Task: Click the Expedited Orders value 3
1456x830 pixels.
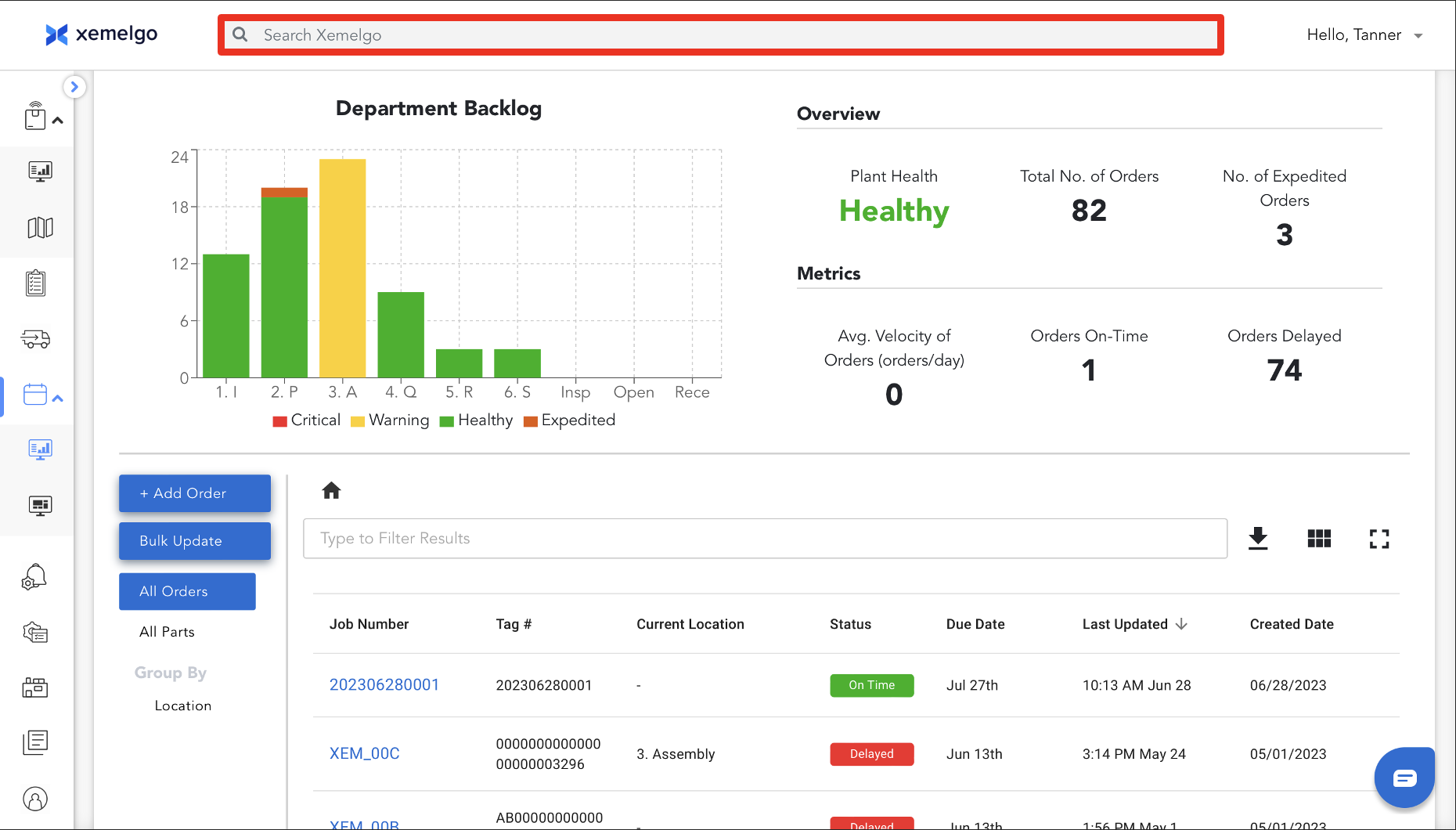Action: (x=1285, y=235)
